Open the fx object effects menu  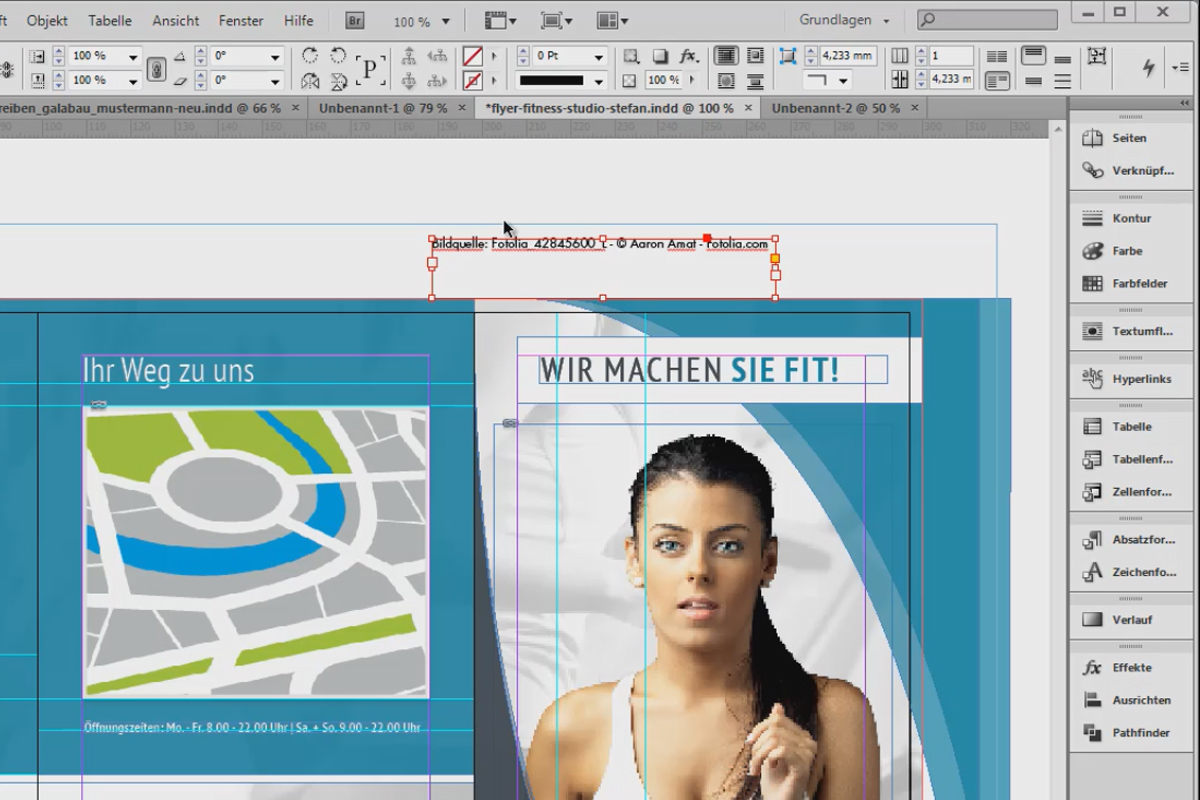click(688, 56)
